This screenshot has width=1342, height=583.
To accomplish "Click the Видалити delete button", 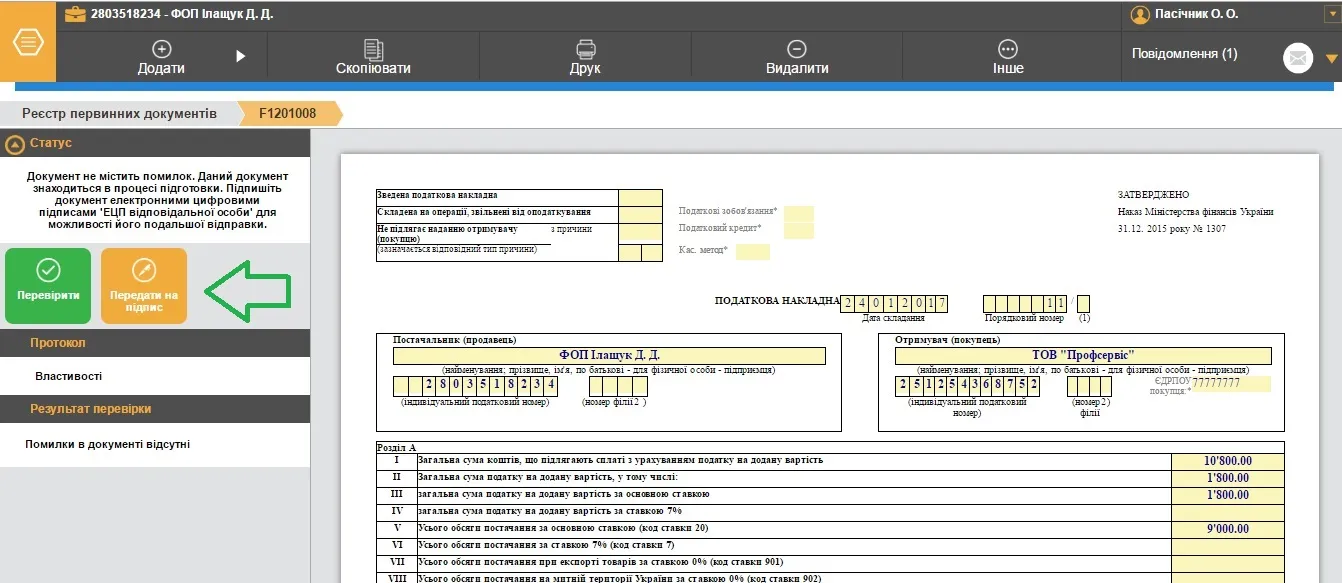I will tap(797, 57).
